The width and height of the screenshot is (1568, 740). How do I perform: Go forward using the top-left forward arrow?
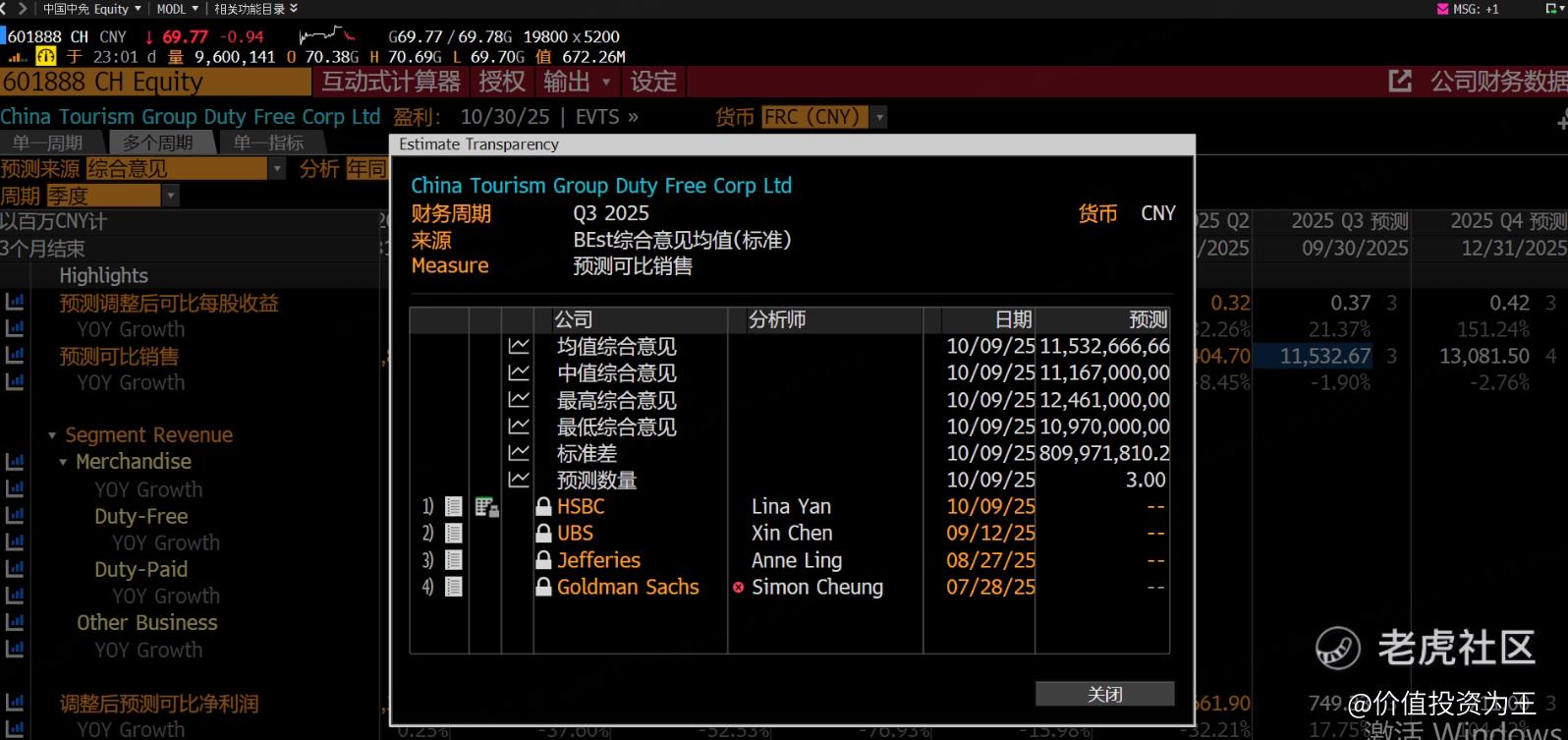pyautogui.click(x=22, y=9)
